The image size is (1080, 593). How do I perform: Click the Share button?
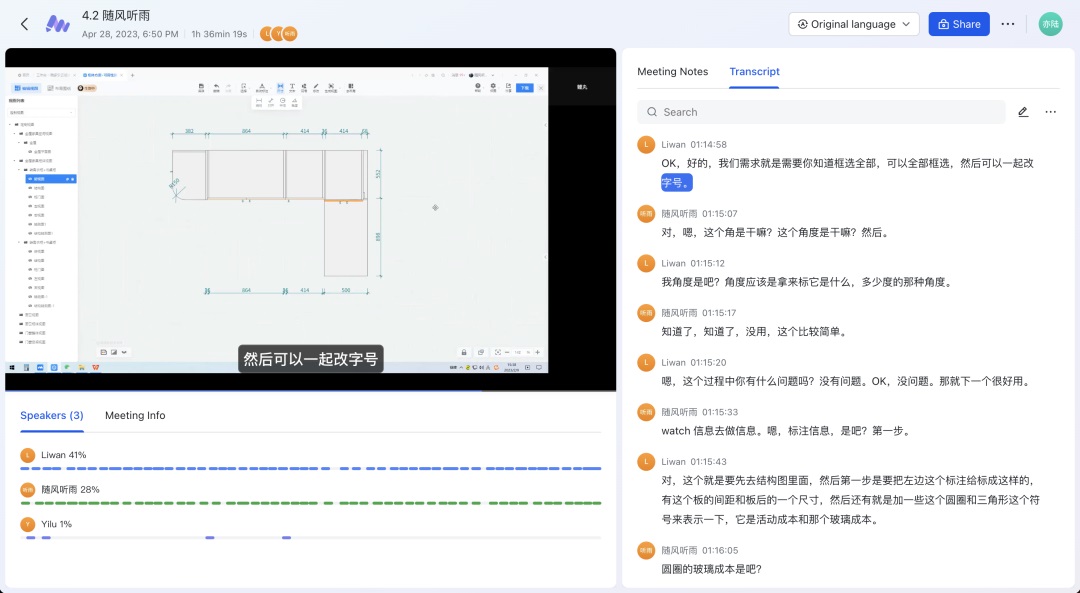(959, 23)
